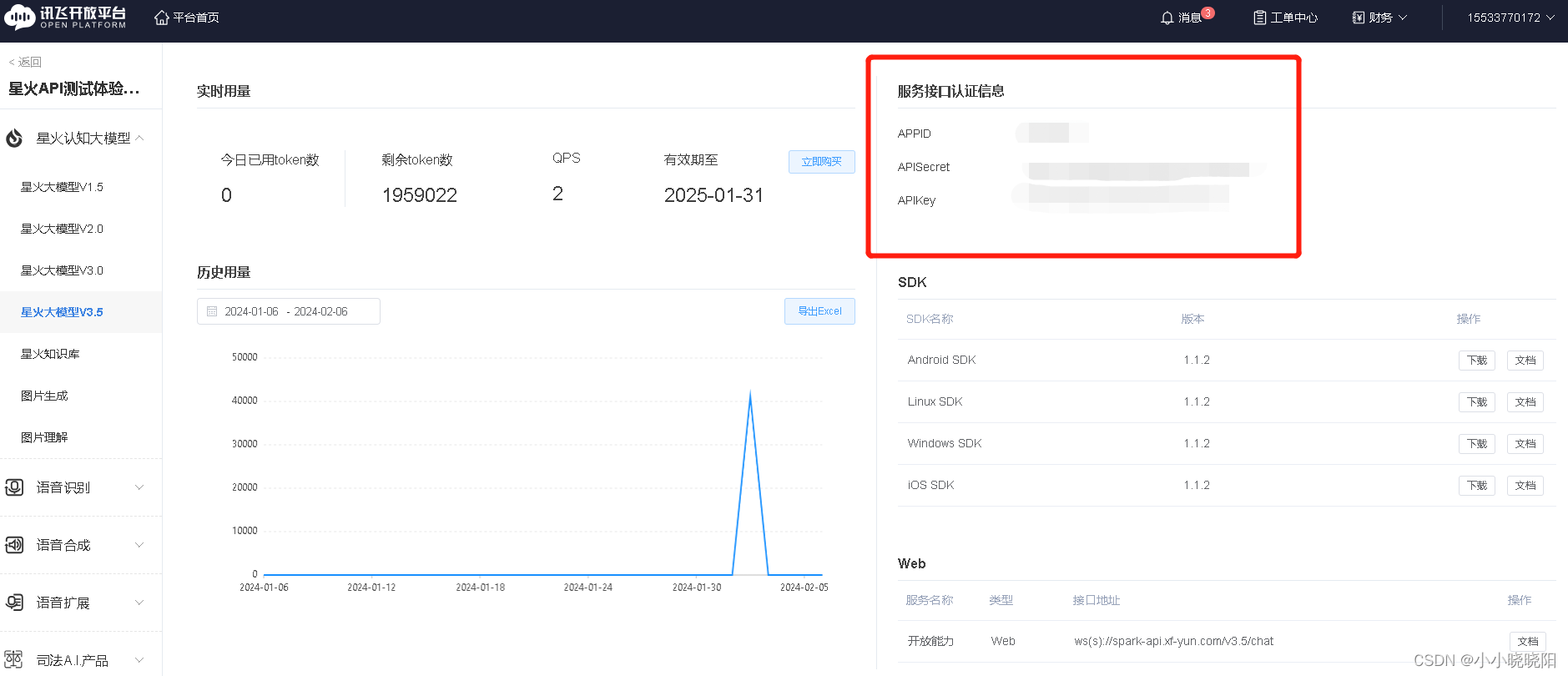This screenshot has height=676, width=1568.
Task: Click the finance icon in header
Action: coord(1359,18)
